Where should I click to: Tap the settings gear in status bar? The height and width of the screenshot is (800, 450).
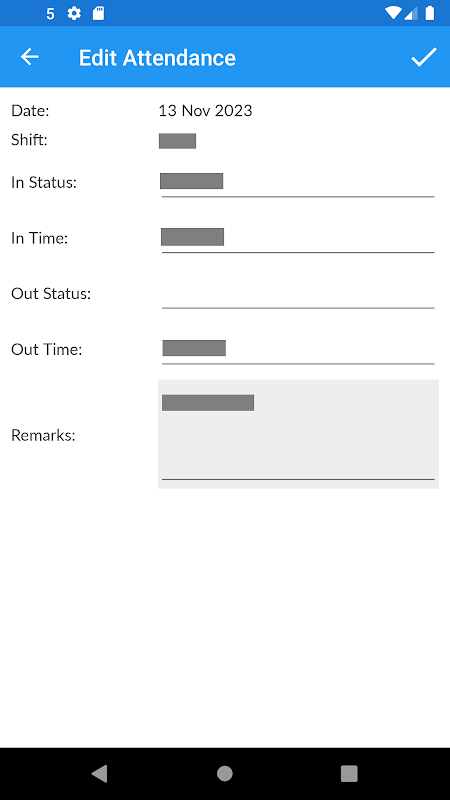click(74, 13)
